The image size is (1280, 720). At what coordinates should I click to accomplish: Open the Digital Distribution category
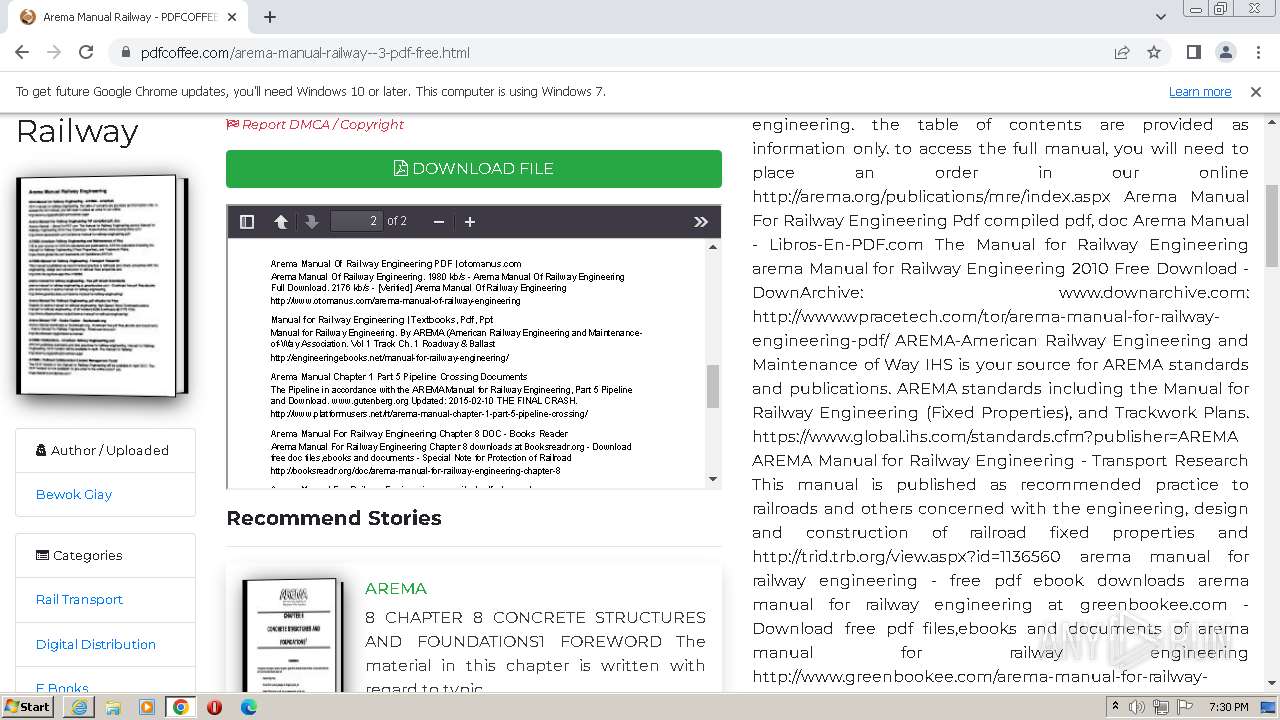click(x=96, y=644)
